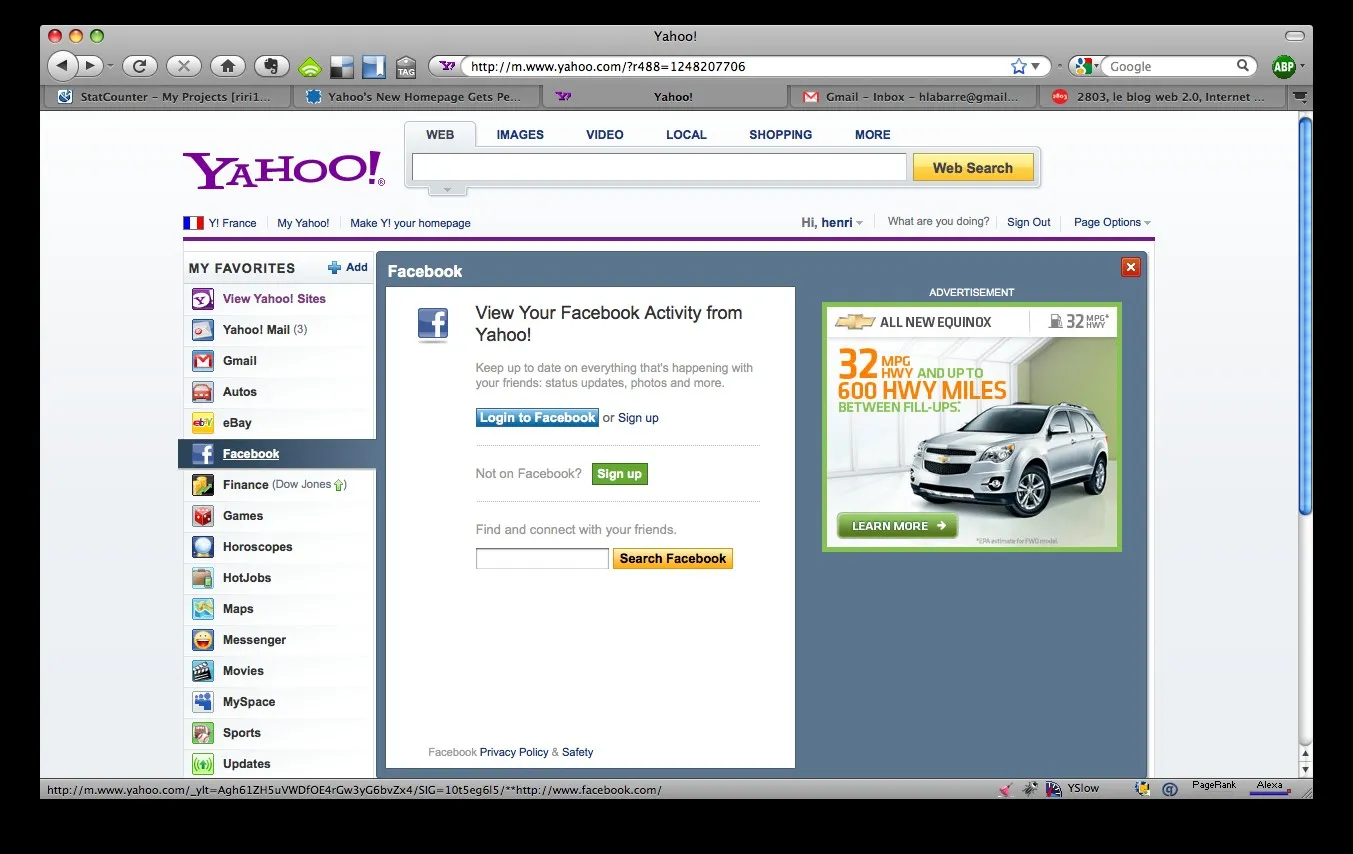The width and height of the screenshot is (1353, 854).
Task: Switch to the VIDEO search tab
Action: pos(605,134)
